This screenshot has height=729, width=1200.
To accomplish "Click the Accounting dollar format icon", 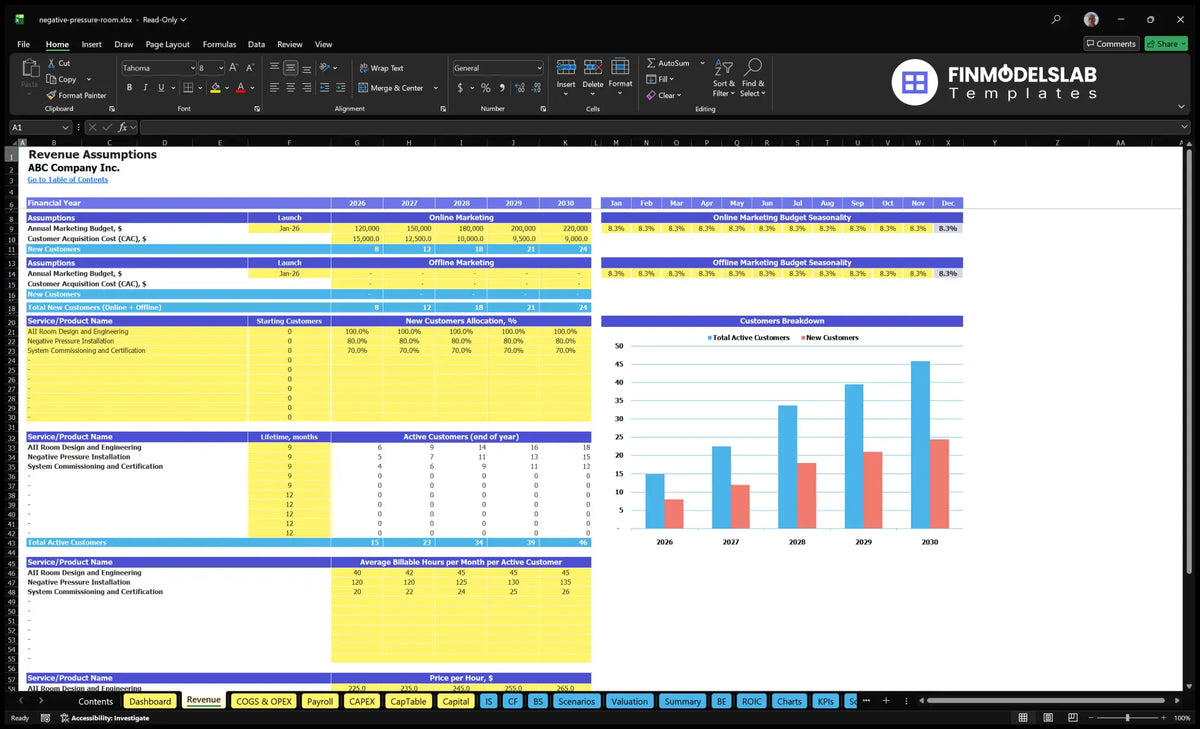I will point(460,88).
